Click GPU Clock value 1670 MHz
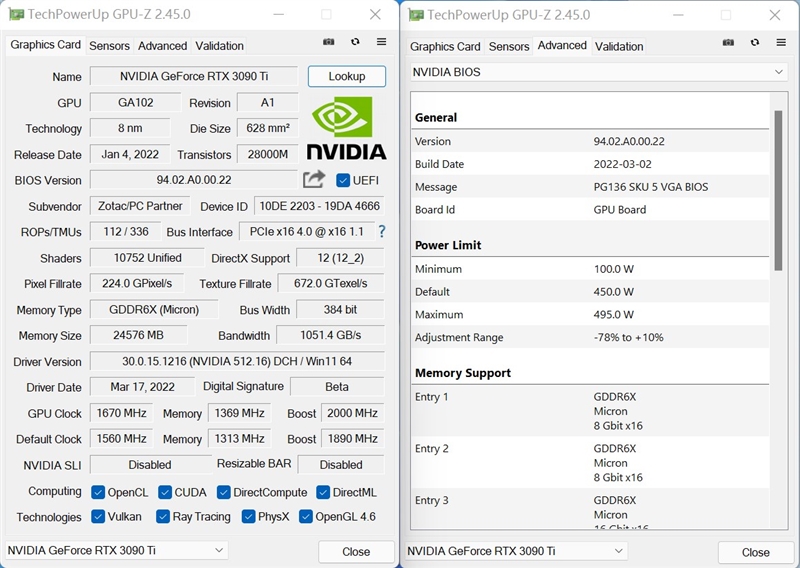 [121, 413]
